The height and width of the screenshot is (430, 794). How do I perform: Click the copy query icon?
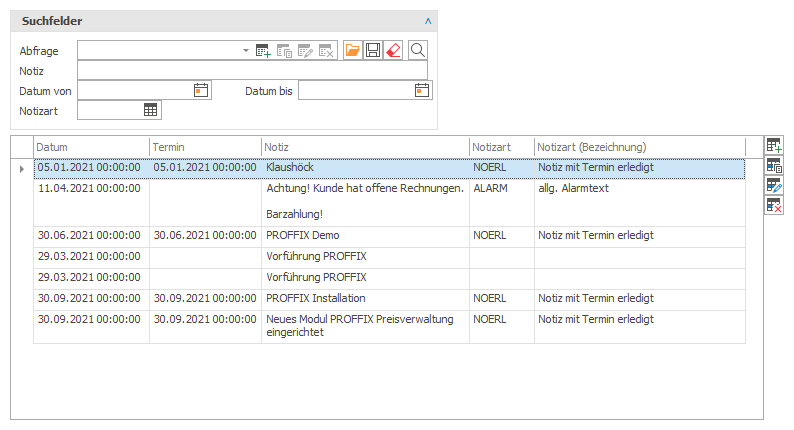(284, 51)
